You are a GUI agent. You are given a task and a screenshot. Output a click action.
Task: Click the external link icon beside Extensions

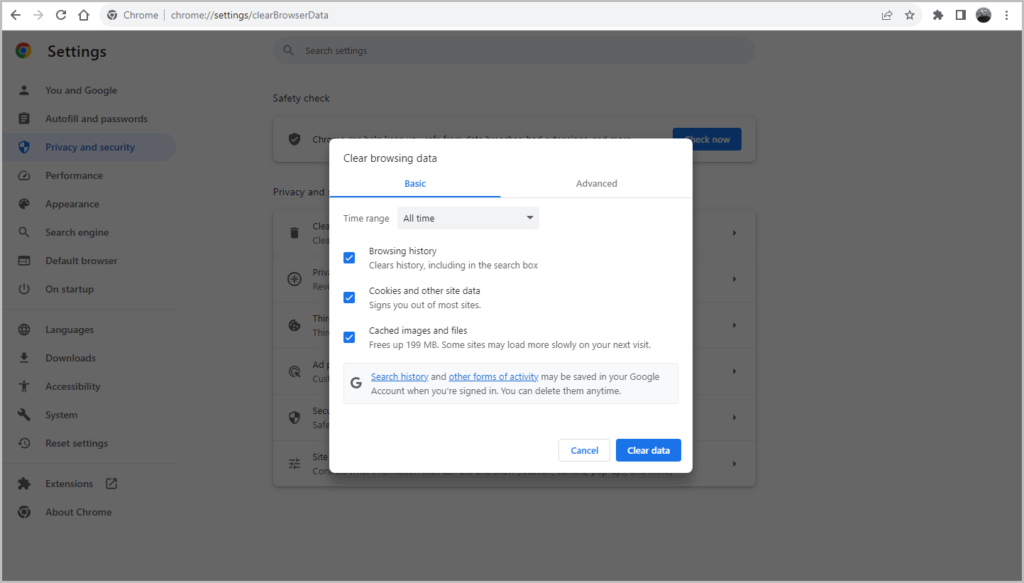tap(112, 484)
